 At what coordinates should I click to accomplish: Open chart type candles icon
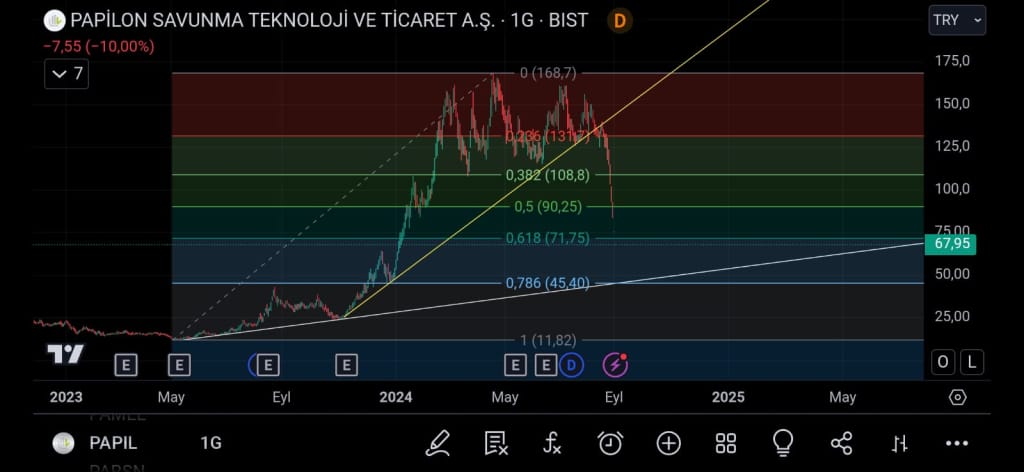[x=900, y=444]
